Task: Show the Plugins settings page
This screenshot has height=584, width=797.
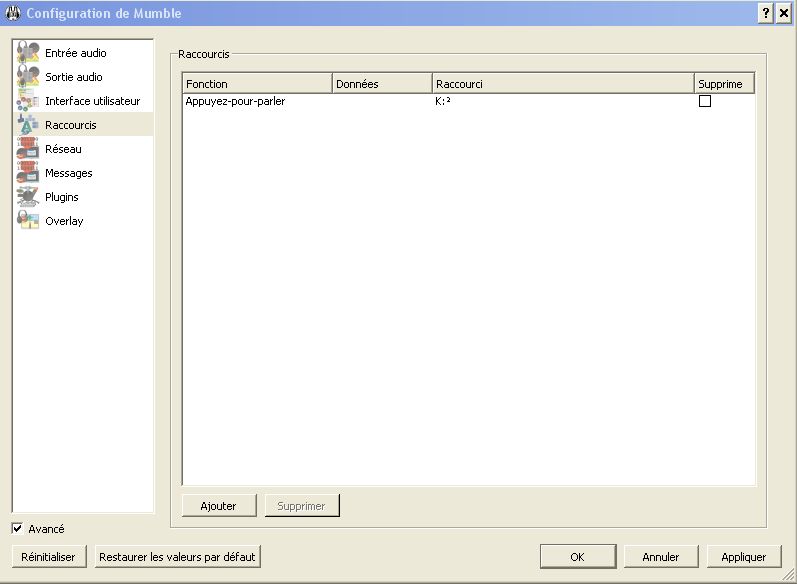Action: [x=83, y=196]
